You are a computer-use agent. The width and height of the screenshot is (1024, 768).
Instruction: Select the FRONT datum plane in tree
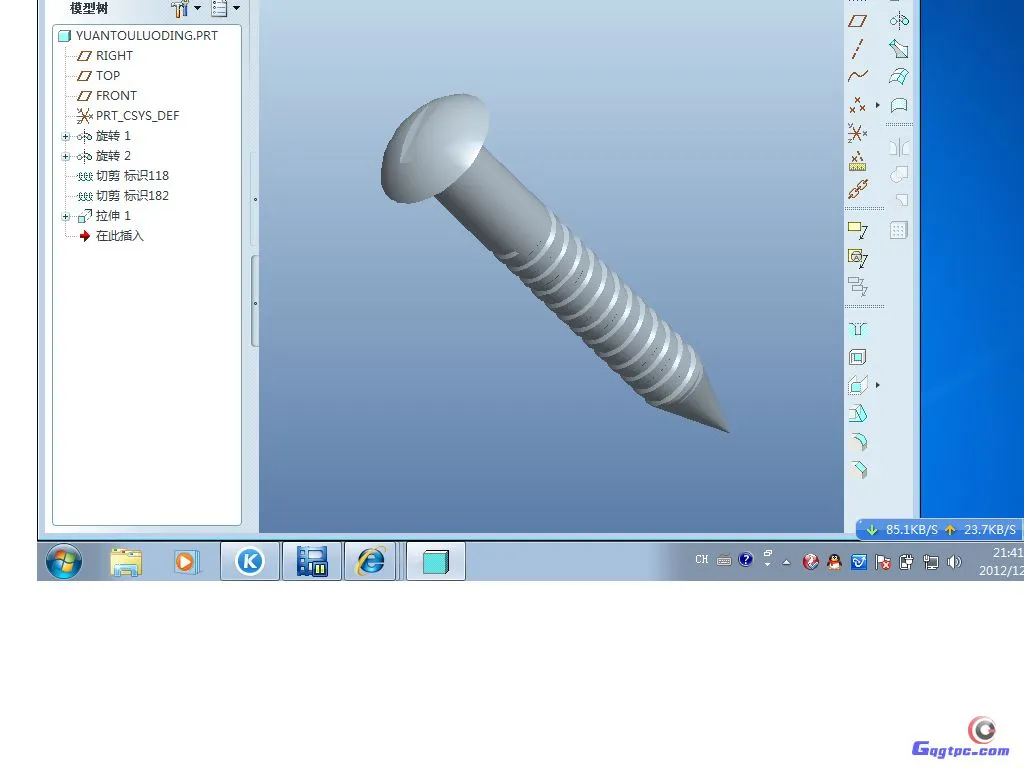(116, 96)
